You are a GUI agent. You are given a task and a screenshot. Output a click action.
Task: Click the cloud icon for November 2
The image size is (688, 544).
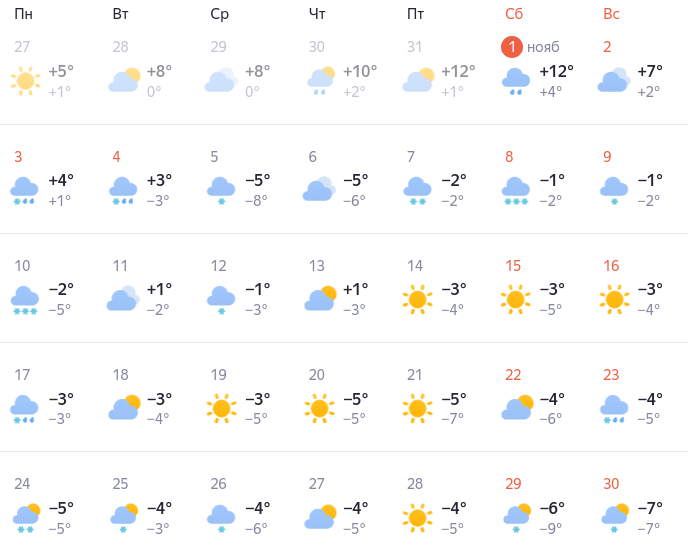pos(614,81)
